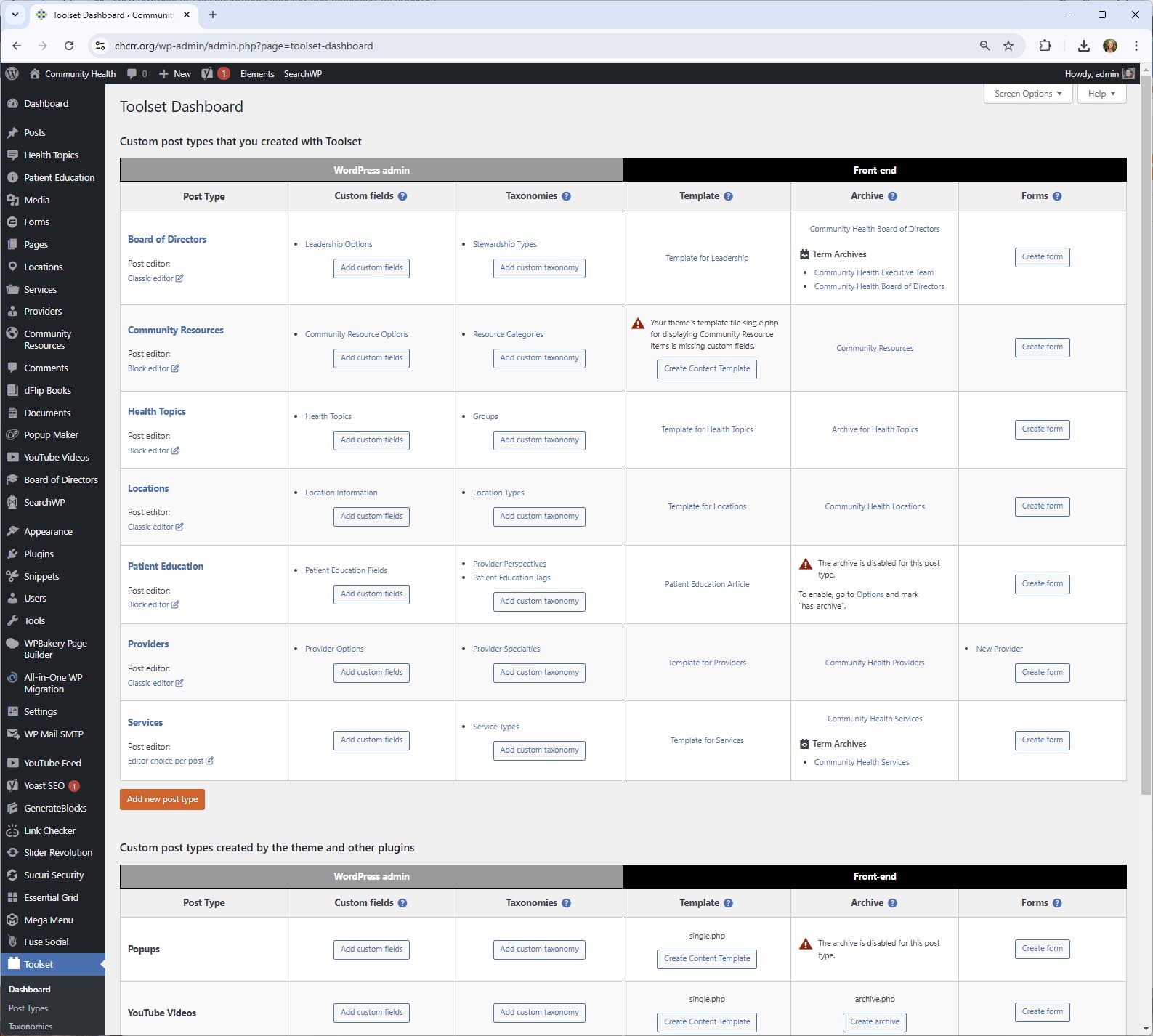
Task: Open browser downloads icon
Action: (1083, 46)
